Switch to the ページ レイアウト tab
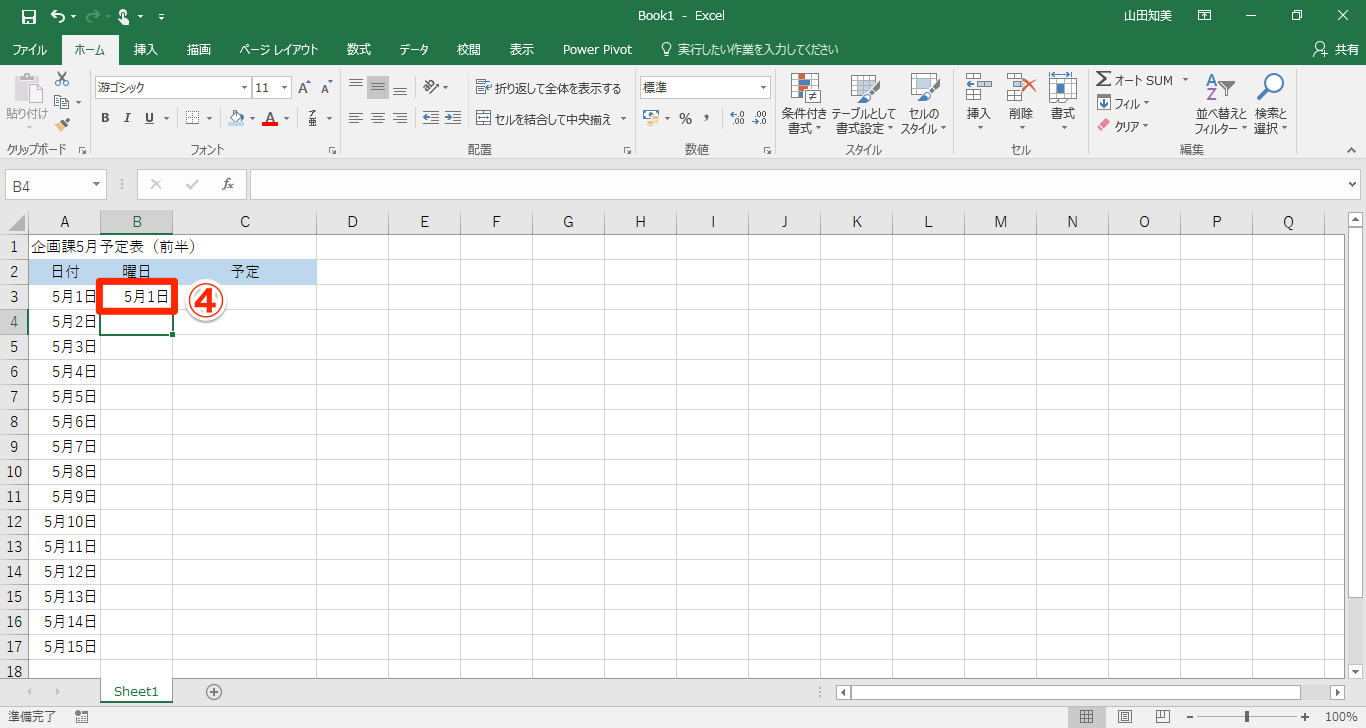 (279, 49)
